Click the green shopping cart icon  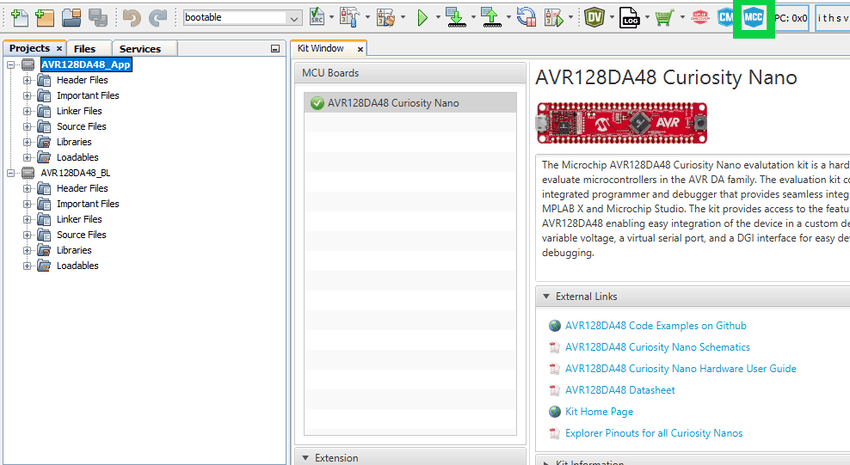point(663,18)
